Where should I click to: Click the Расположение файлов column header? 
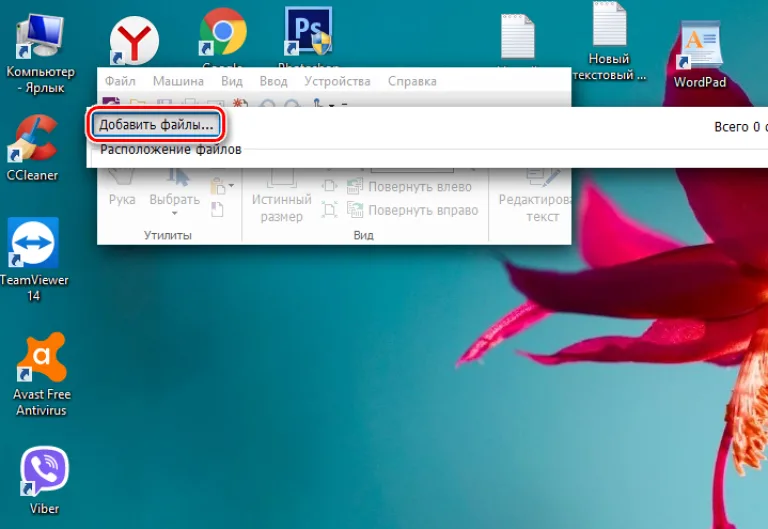[171, 149]
